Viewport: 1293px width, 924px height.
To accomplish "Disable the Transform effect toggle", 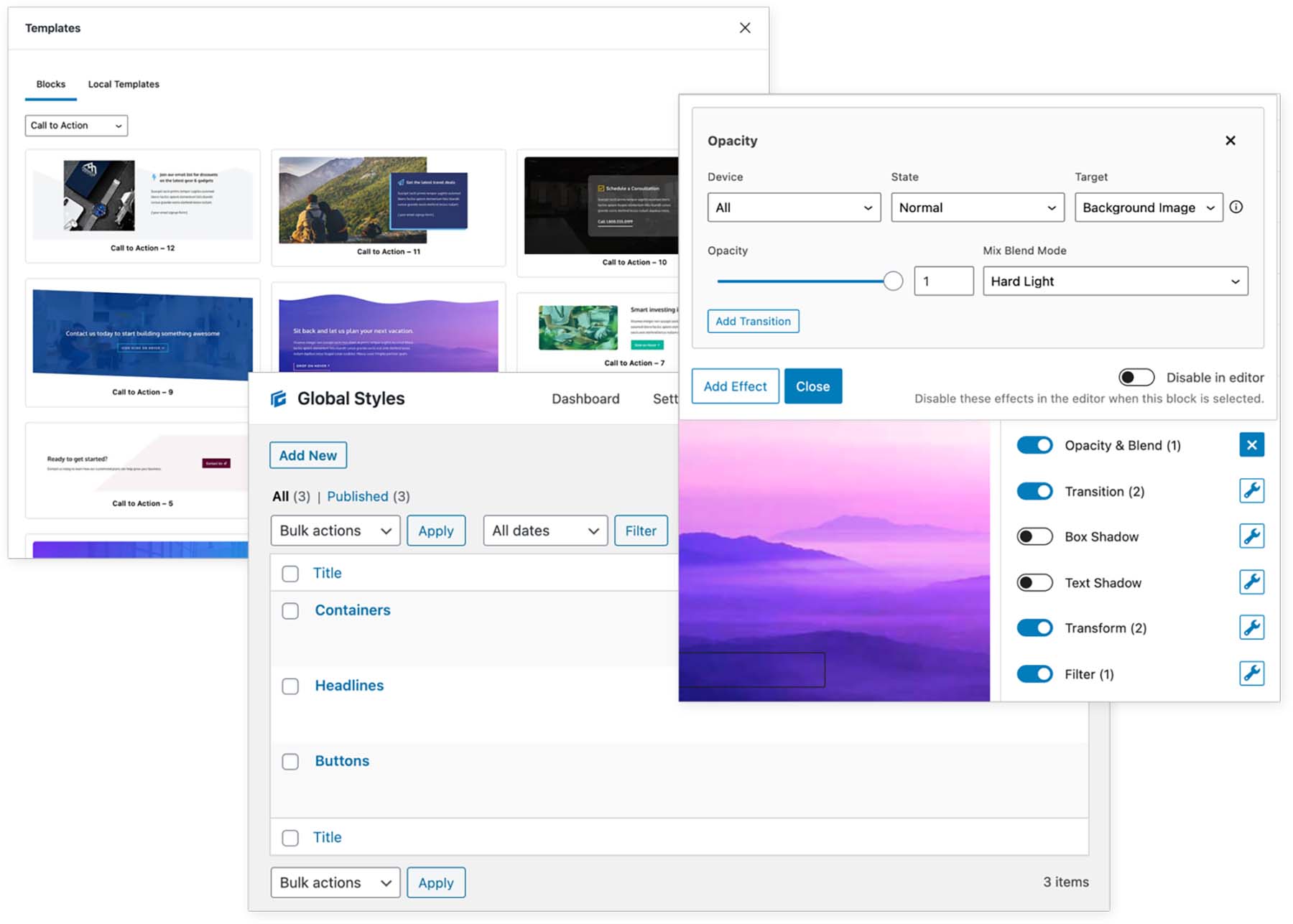I will [1034, 627].
